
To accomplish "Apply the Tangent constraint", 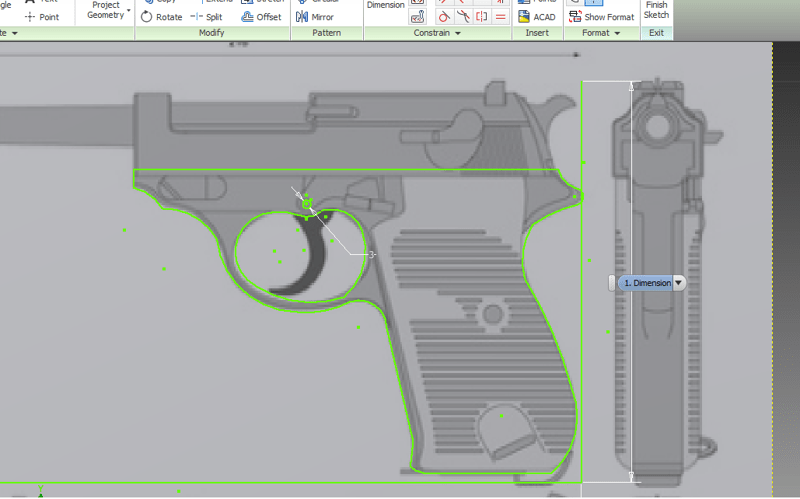I will [444, 17].
